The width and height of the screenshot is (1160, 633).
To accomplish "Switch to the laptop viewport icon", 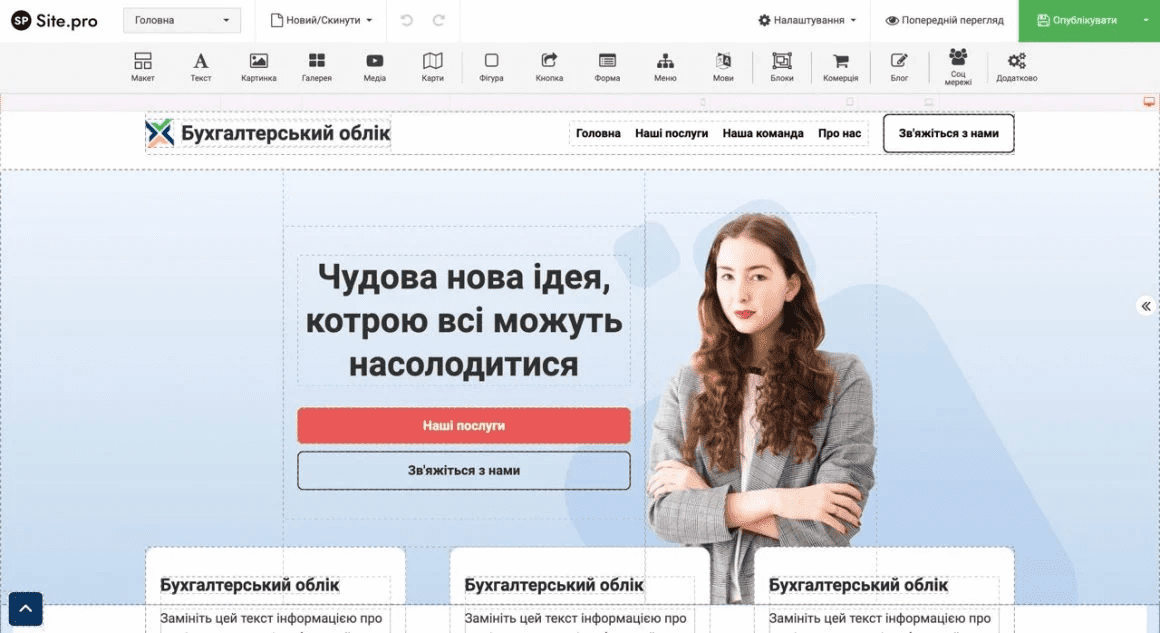I will point(929,102).
